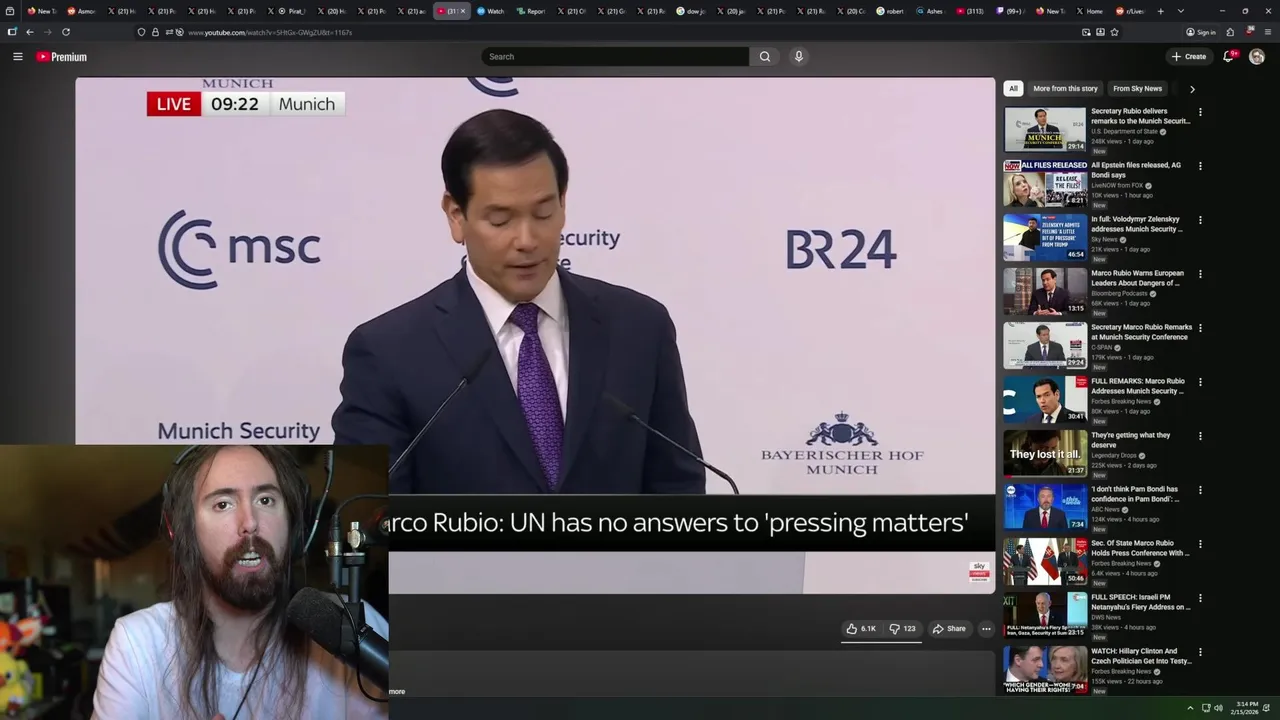
Task: Bookmark this page with star icon
Action: pos(1114,32)
